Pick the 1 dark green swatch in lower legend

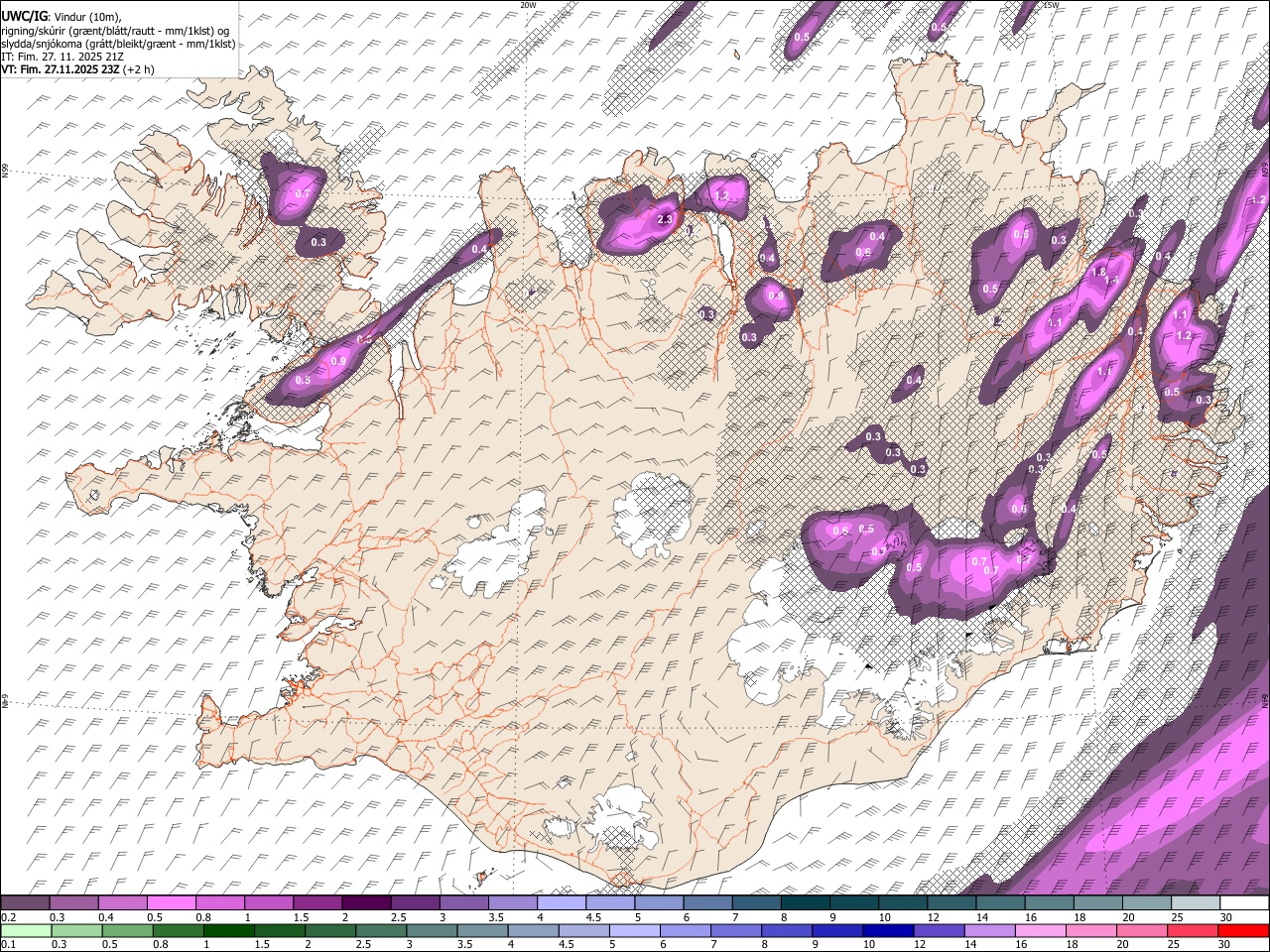[x=228, y=930]
